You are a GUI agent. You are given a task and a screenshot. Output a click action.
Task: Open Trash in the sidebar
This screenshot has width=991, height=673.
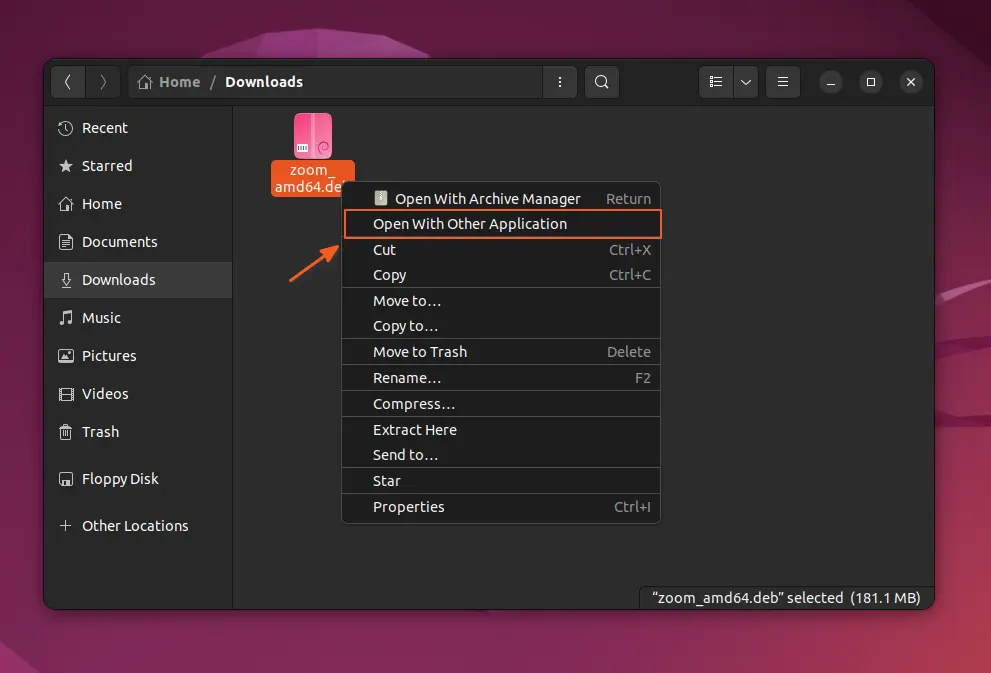point(100,432)
